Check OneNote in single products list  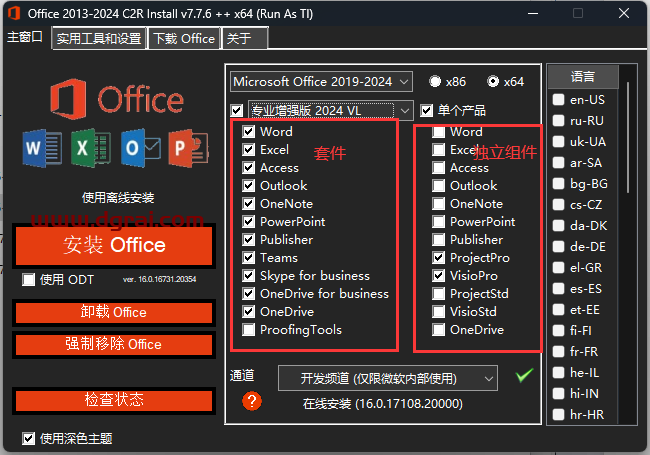pyautogui.click(x=438, y=204)
